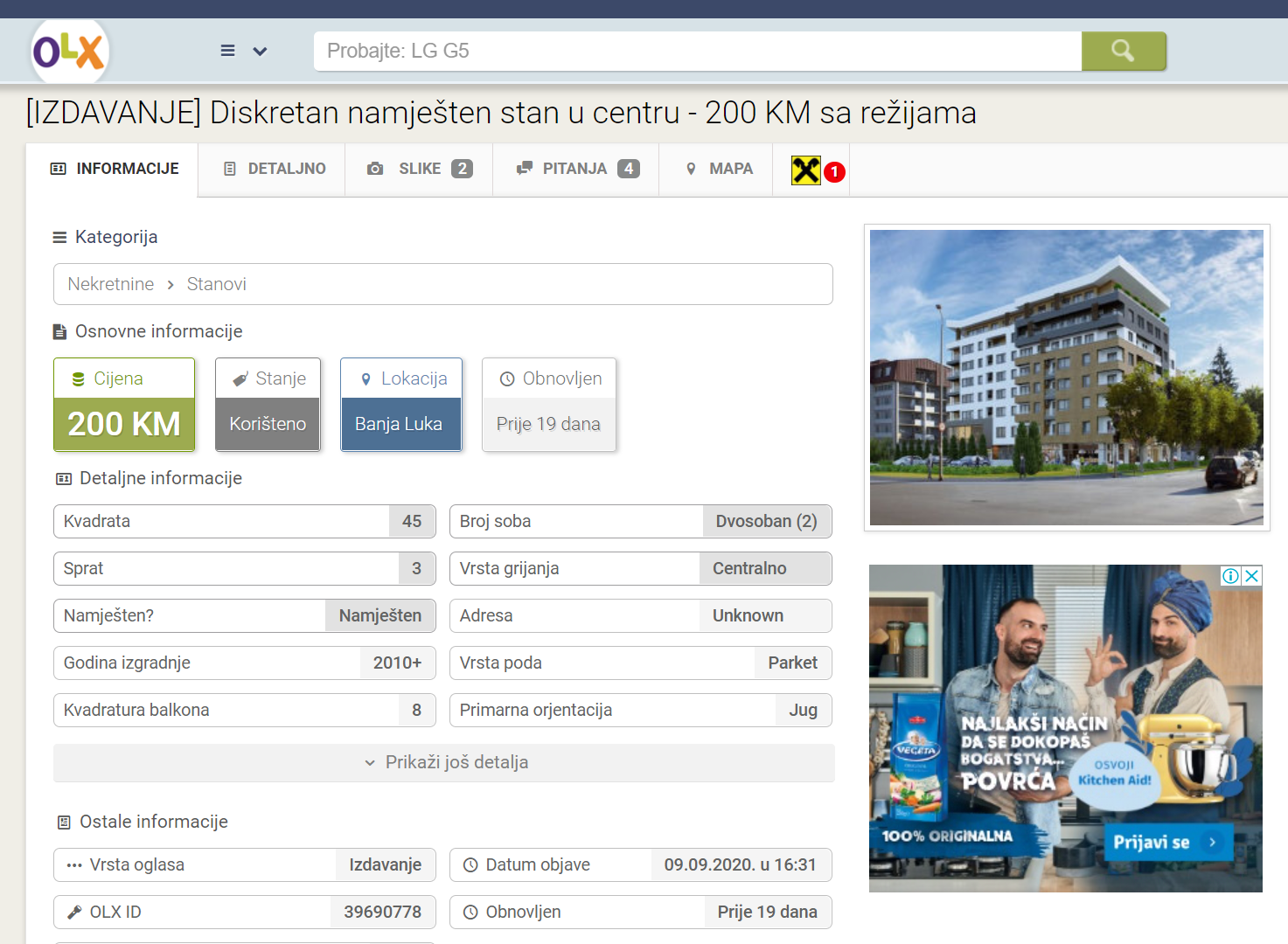Viewport: 1288px width, 944px height.
Task: Open the Nekretnine category link
Action: click(x=111, y=284)
